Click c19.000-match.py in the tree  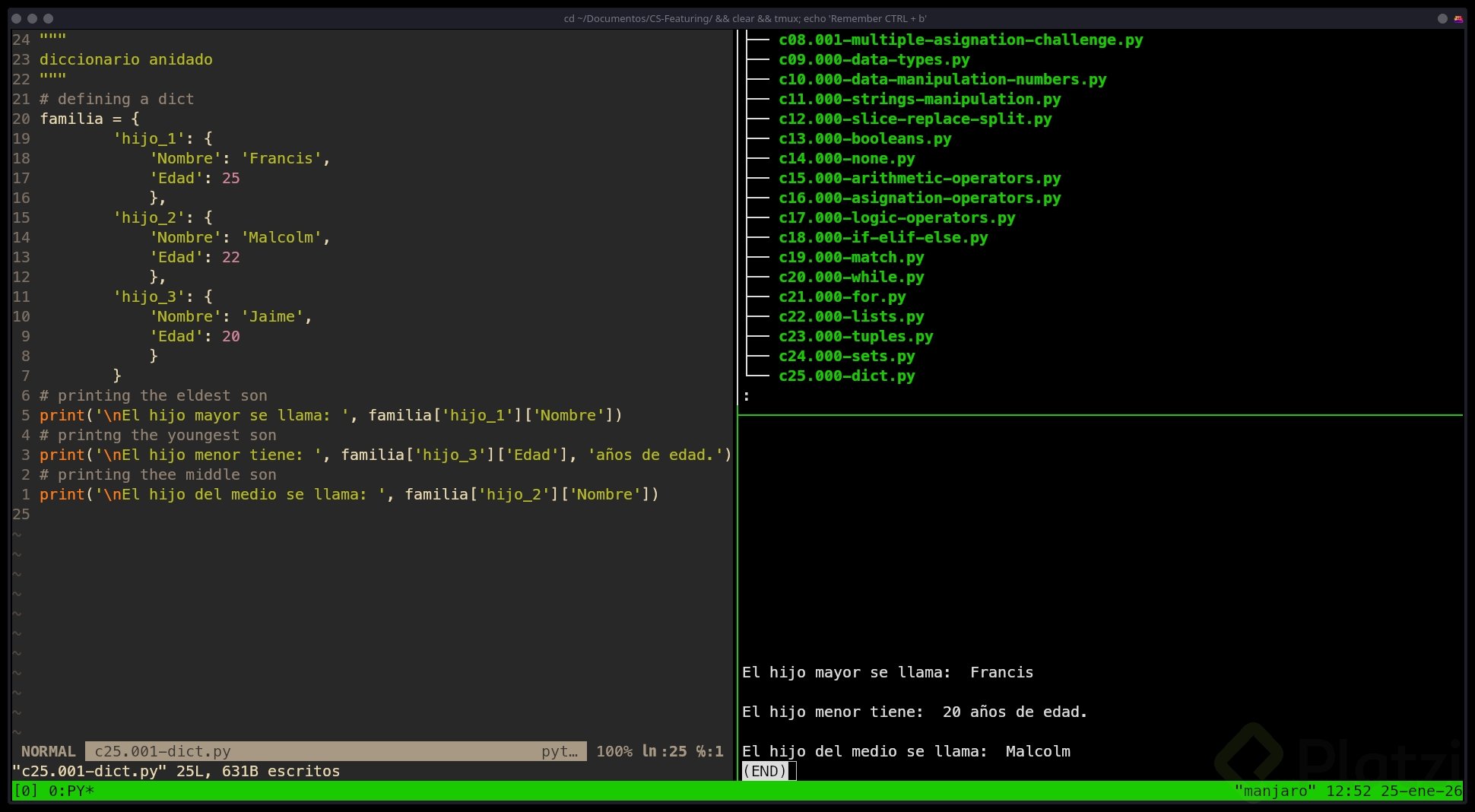click(852, 257)
